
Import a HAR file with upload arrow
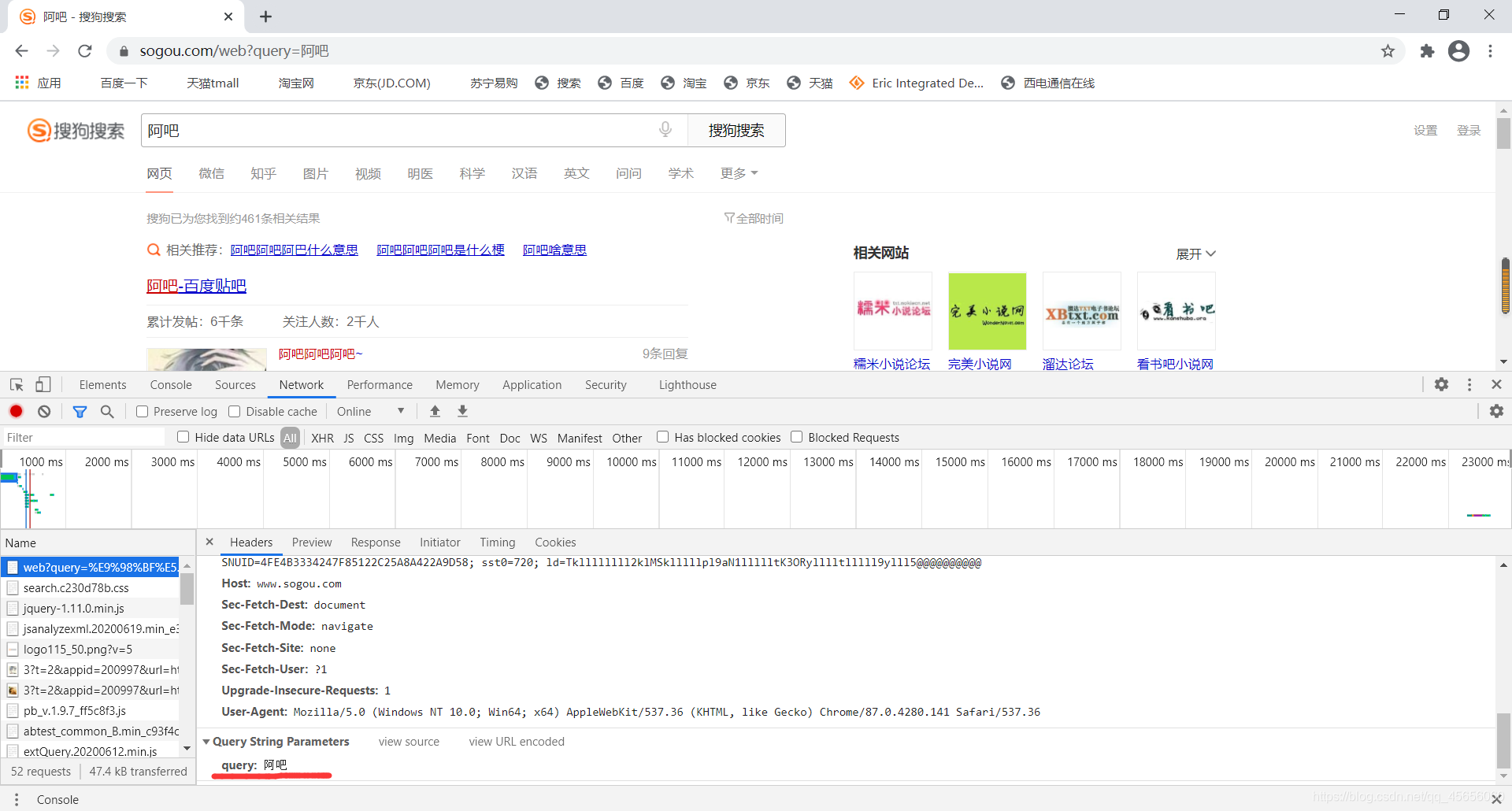point(435,411)
